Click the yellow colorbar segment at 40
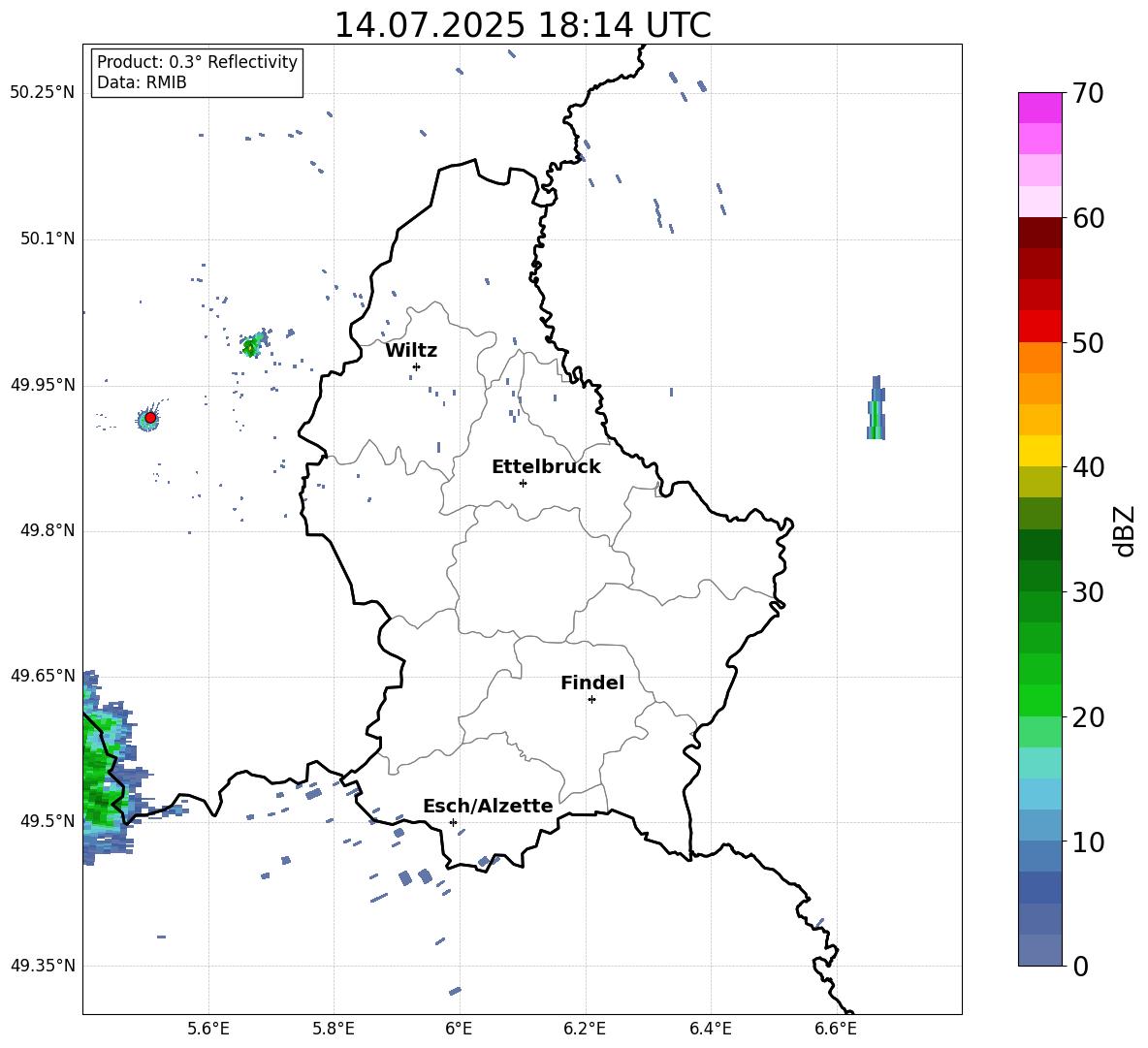Viewport: 1148px width, 1048px height. tap(1040, 451)
